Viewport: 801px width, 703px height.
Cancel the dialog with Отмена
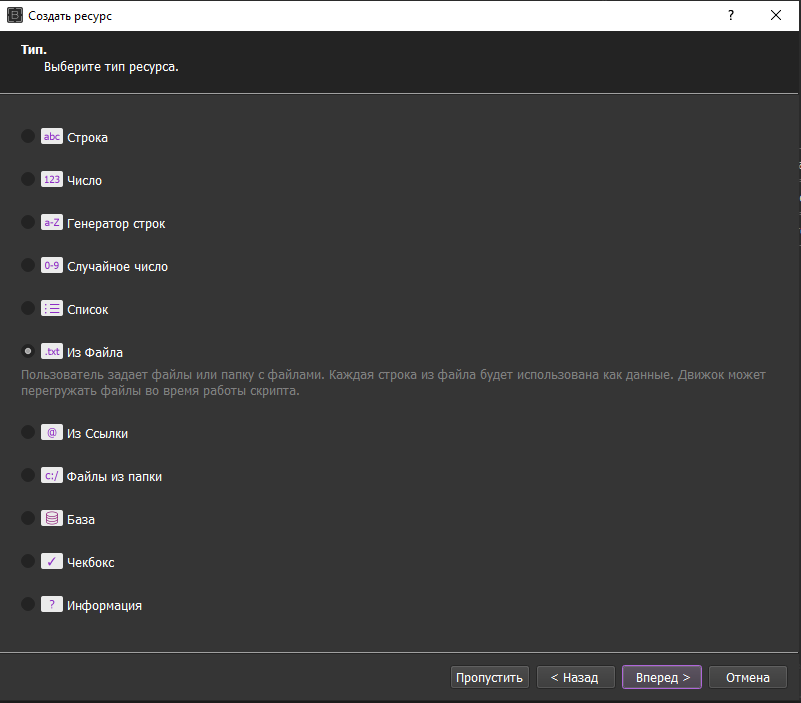[x=747, y=677]
